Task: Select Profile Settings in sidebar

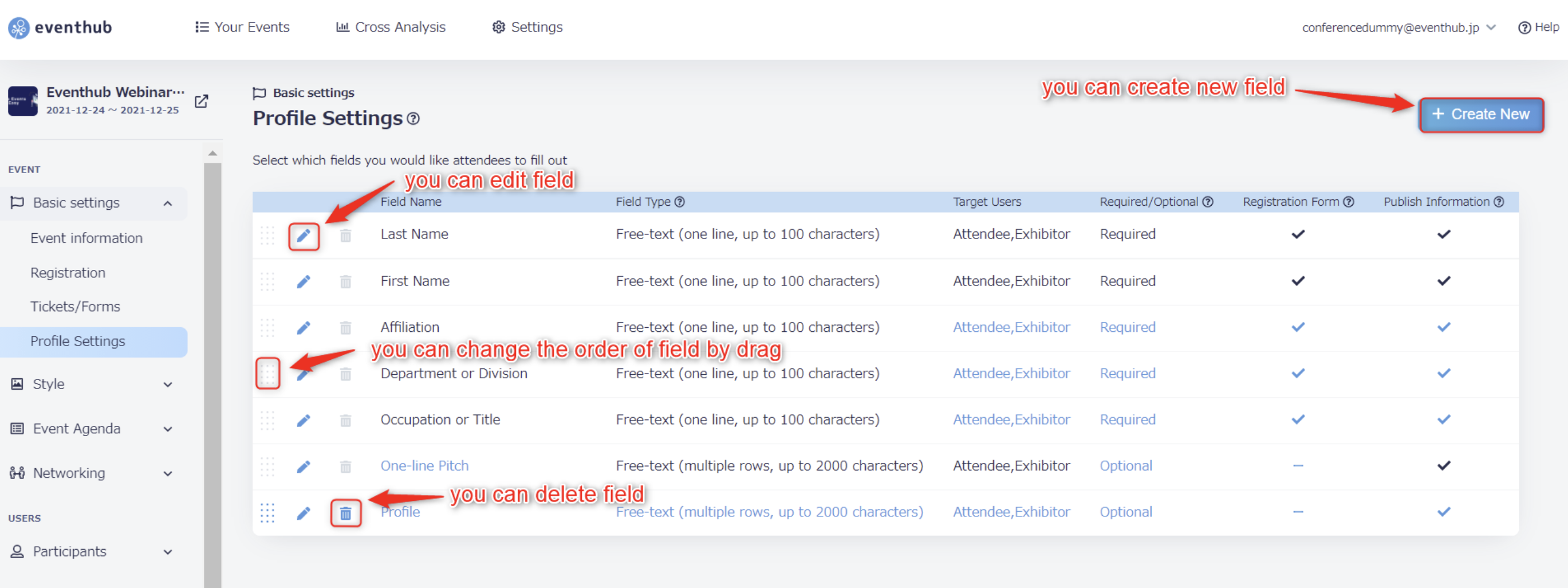Action: [x=94, y=342]
